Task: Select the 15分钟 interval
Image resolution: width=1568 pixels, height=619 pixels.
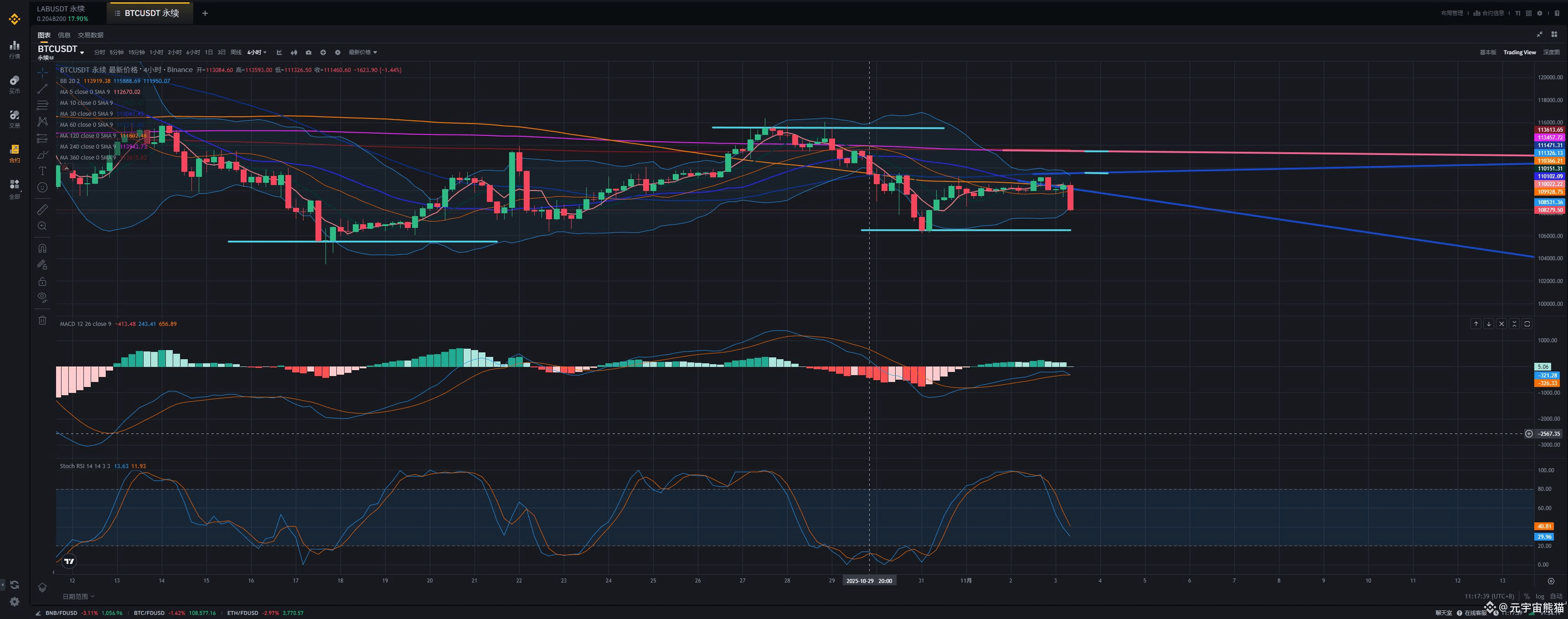Action: click(136, 52)
